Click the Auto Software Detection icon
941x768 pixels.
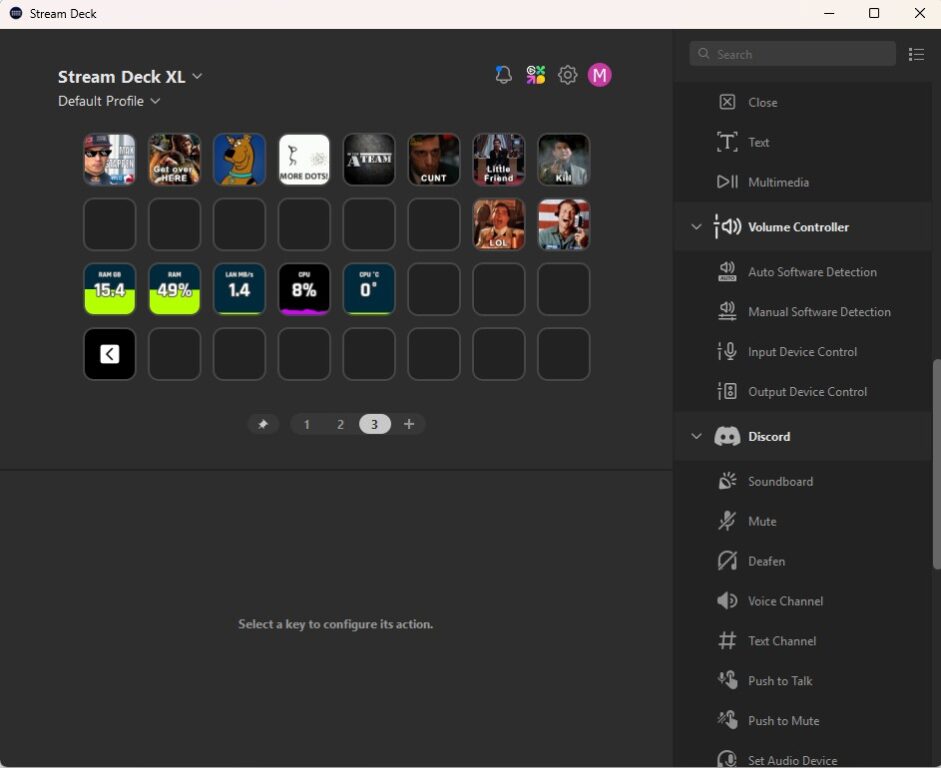click(727, 272)
